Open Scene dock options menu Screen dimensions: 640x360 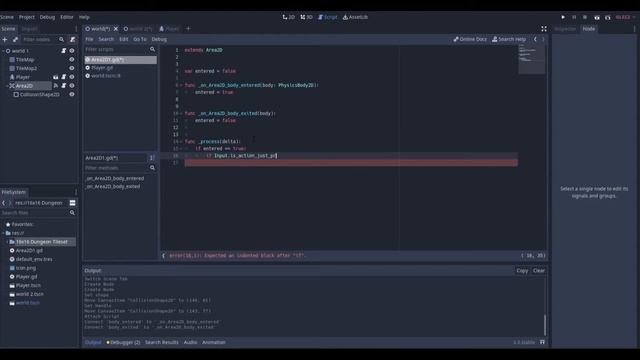point(76,29)
